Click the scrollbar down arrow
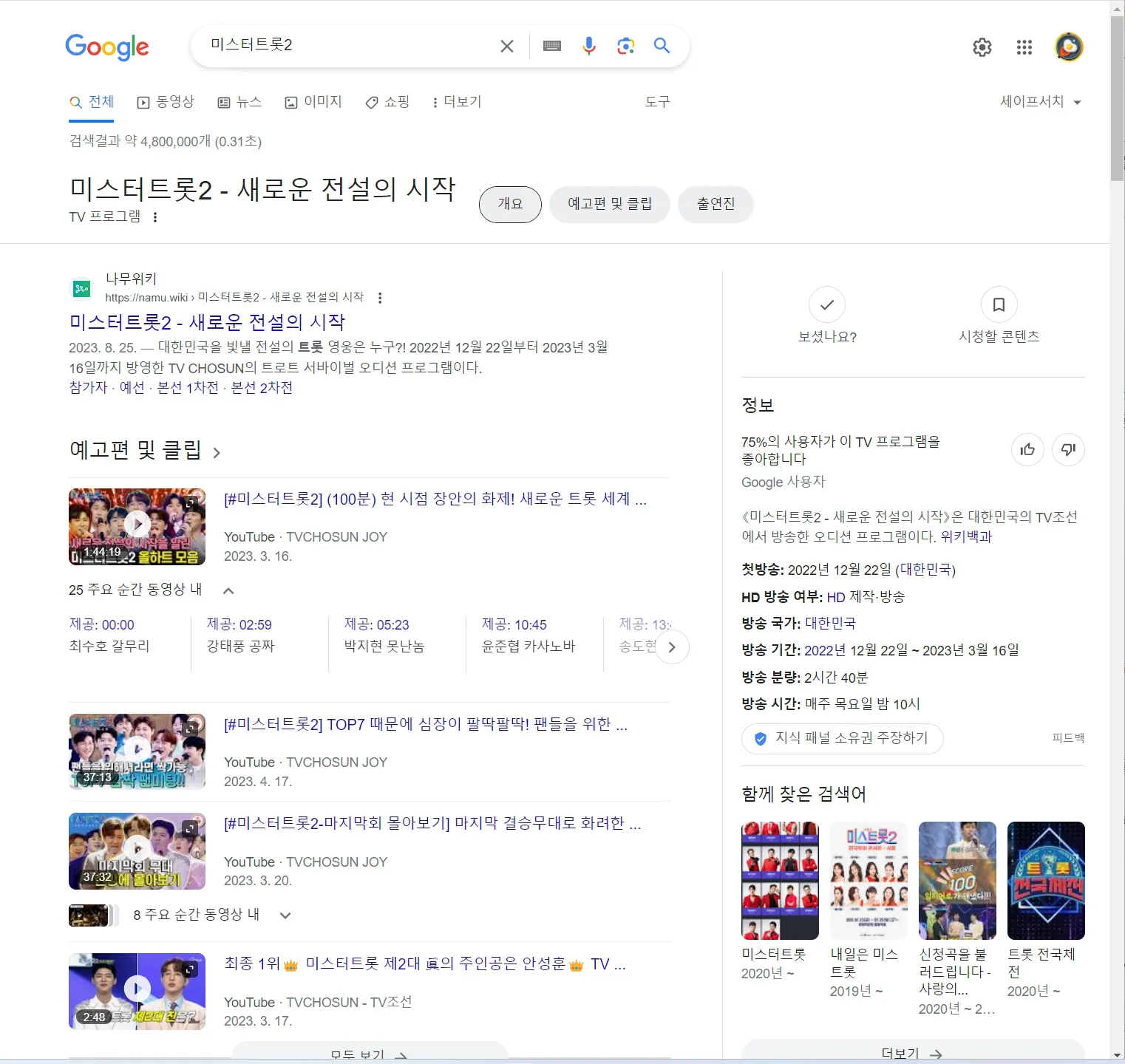Image resolution: width=1125 pixels, height=1064 pixels. pos(1117,1056)
